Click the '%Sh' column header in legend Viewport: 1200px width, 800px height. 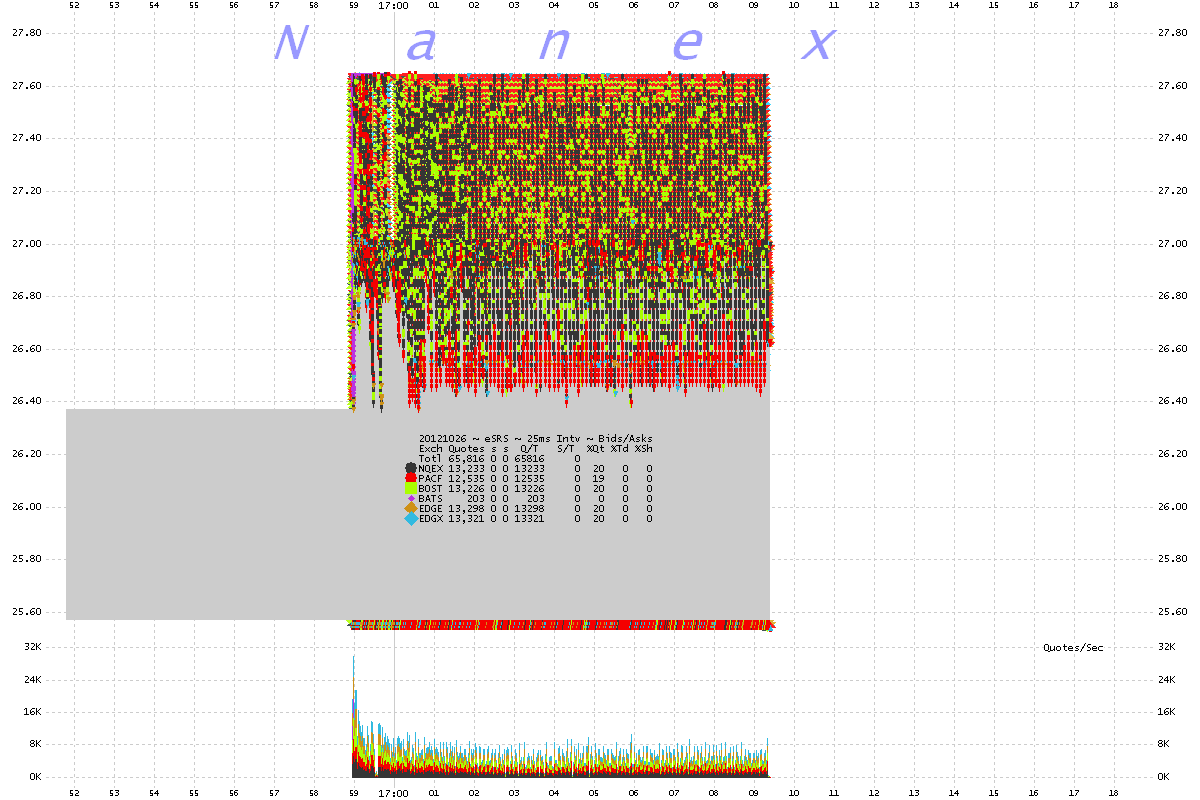pyautogui.click(x=643, y=448)
